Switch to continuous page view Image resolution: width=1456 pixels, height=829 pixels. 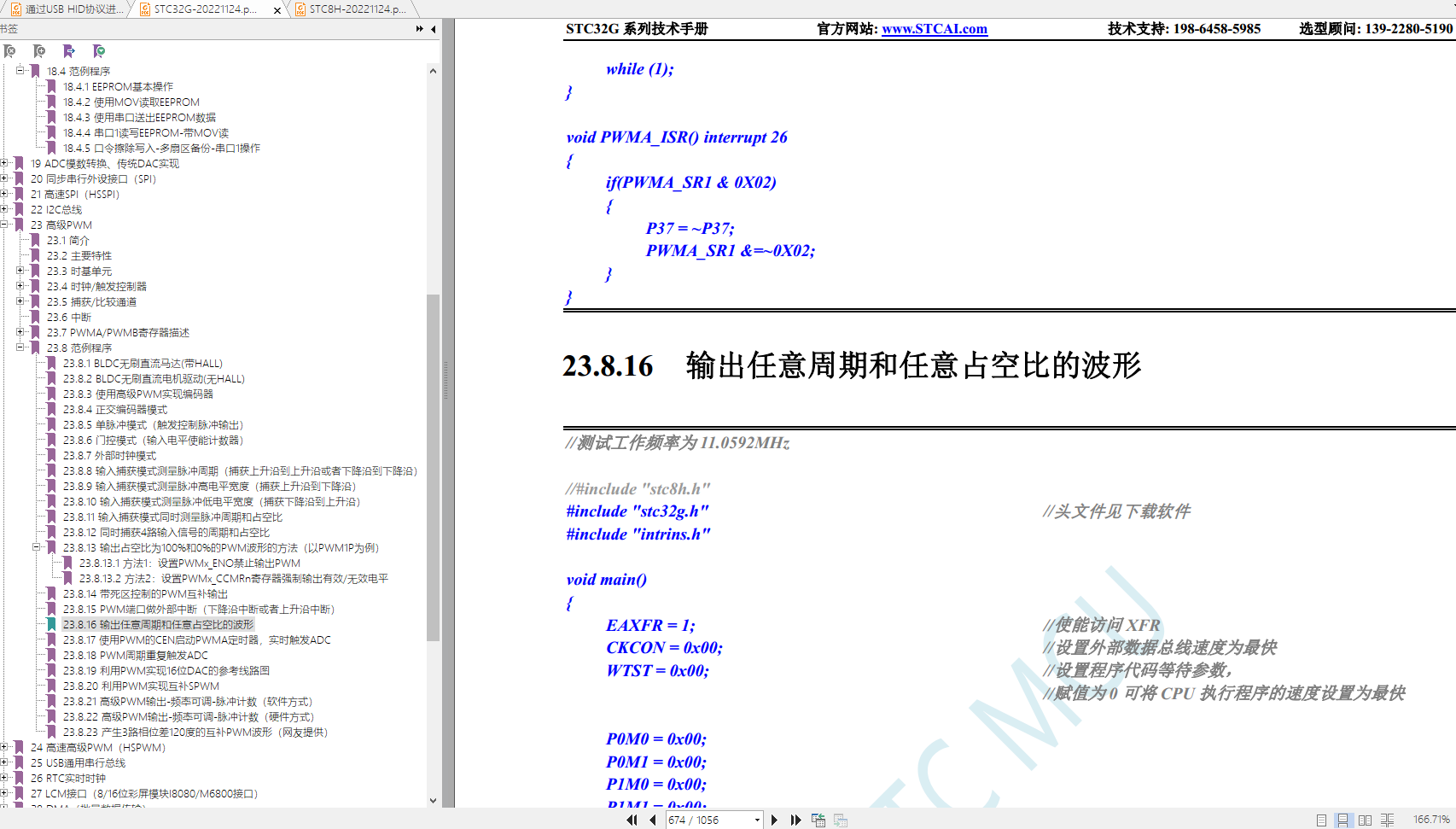[x=1342, y=820]
